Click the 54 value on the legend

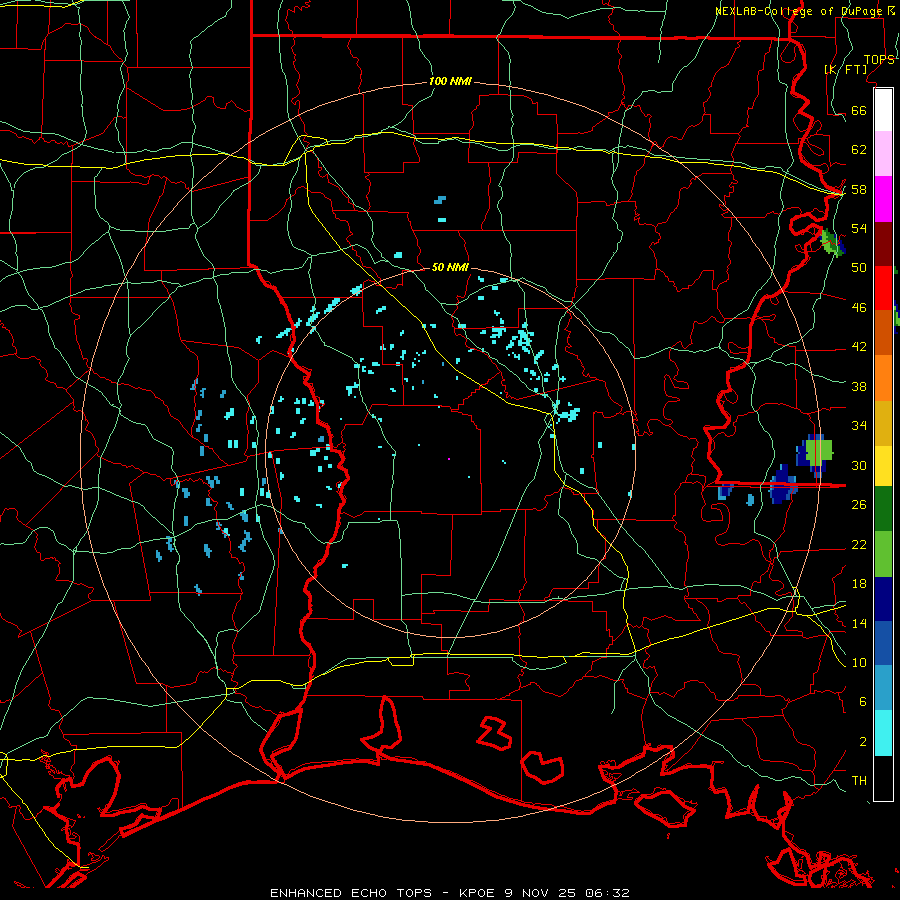click(859, 228)
